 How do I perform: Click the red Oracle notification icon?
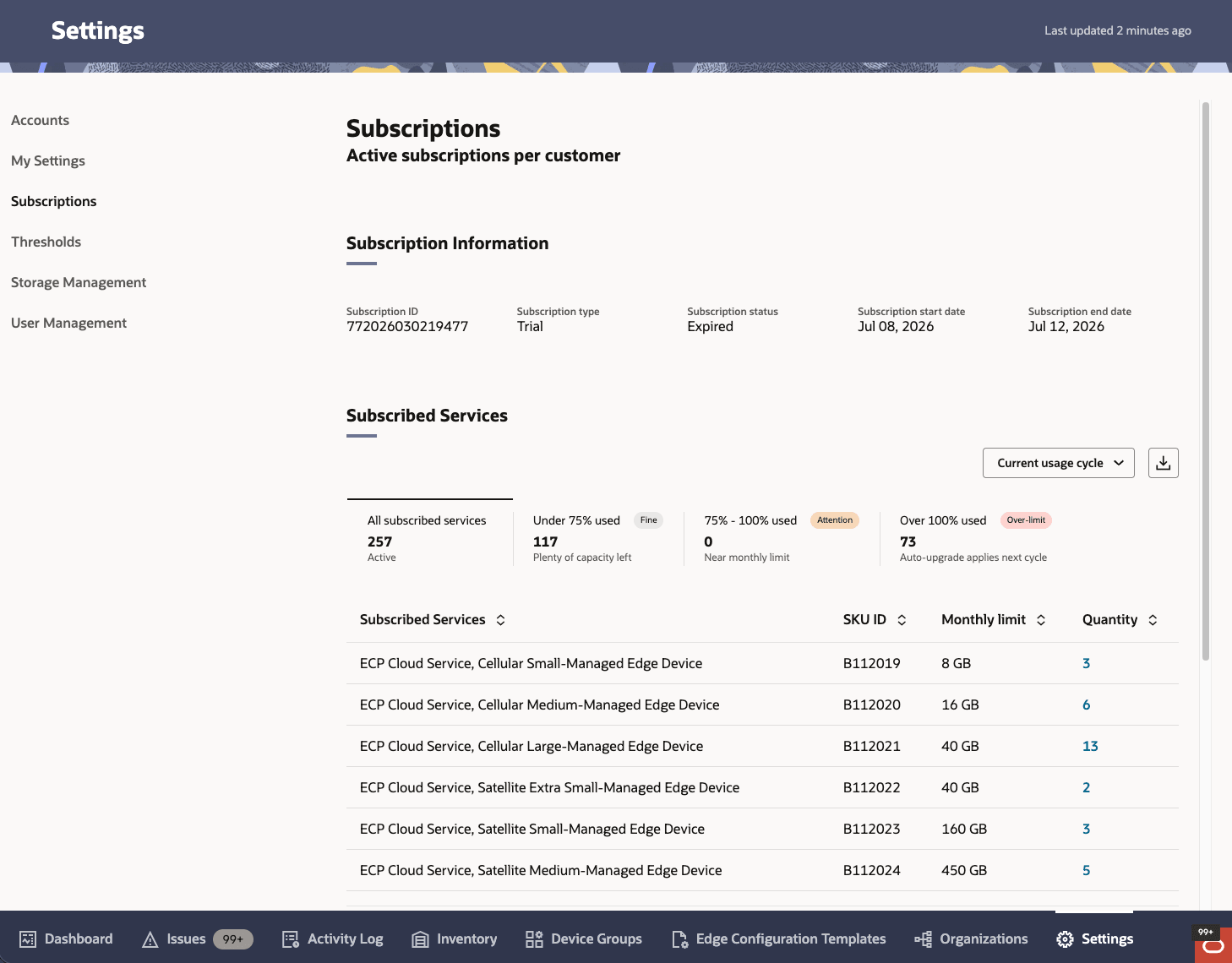tap(1213, 945)
